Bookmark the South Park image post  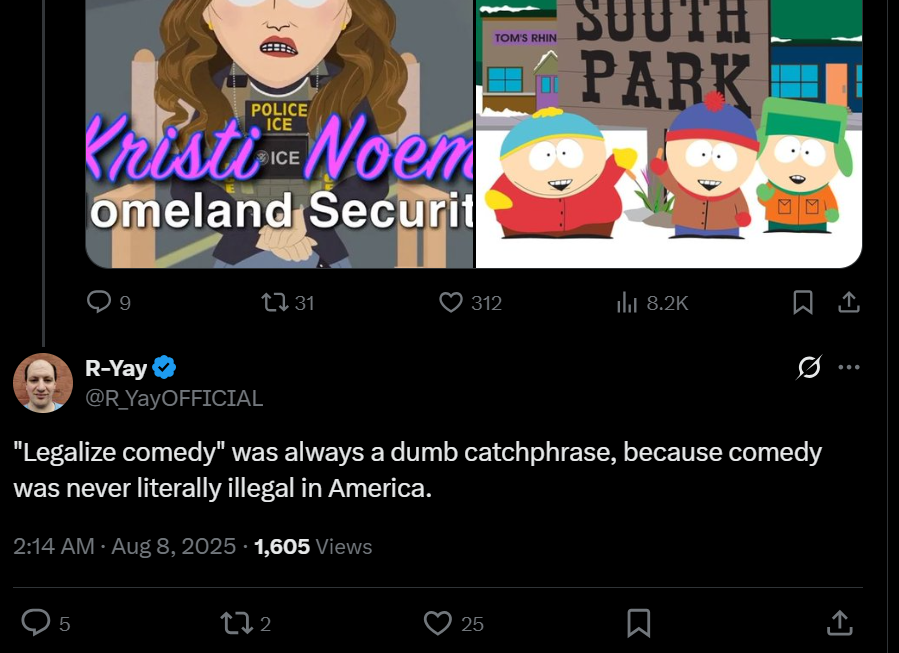pyautogui.click(x=803, y=302)
